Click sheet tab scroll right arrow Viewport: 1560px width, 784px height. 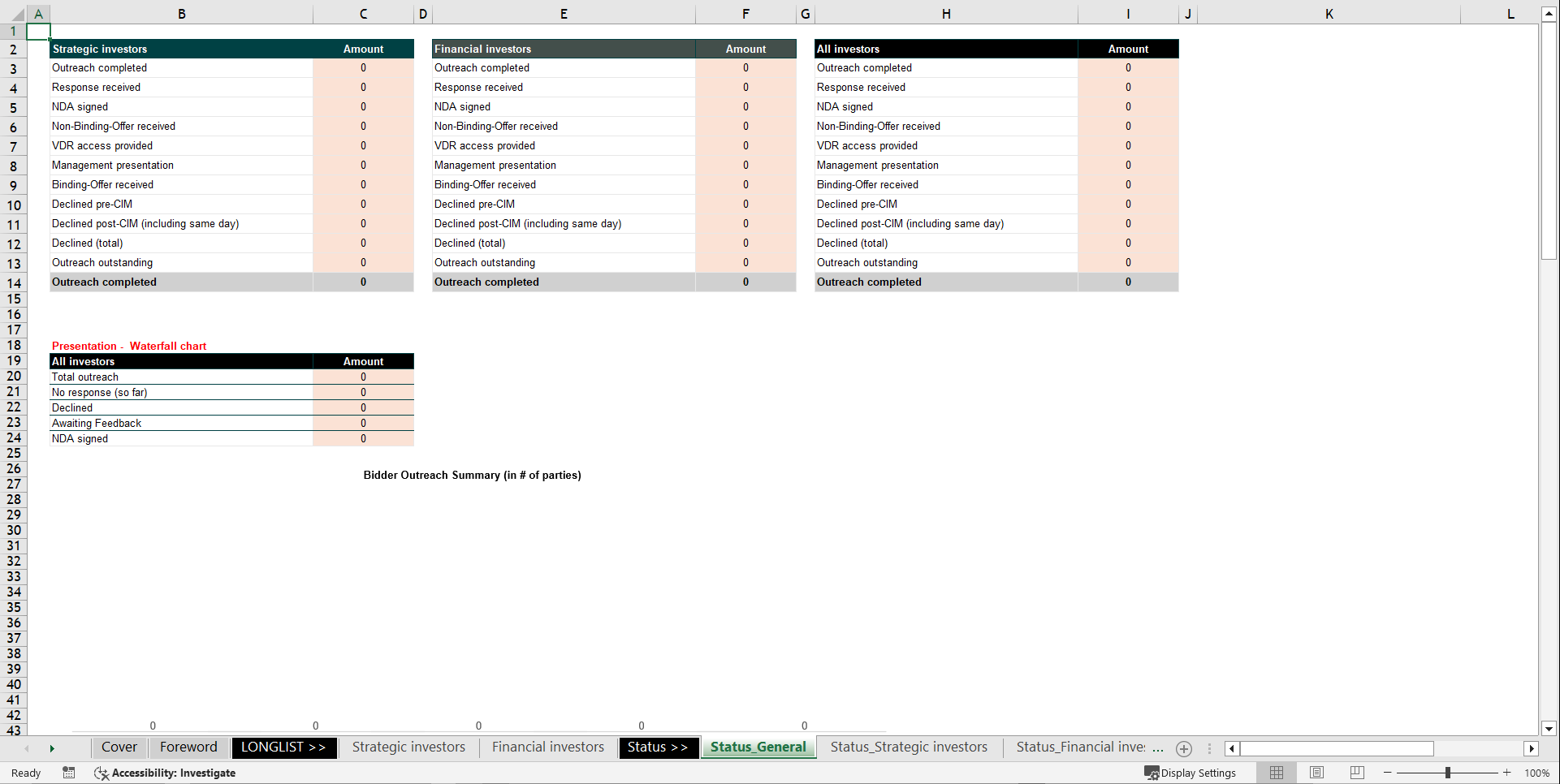[52, 748]
